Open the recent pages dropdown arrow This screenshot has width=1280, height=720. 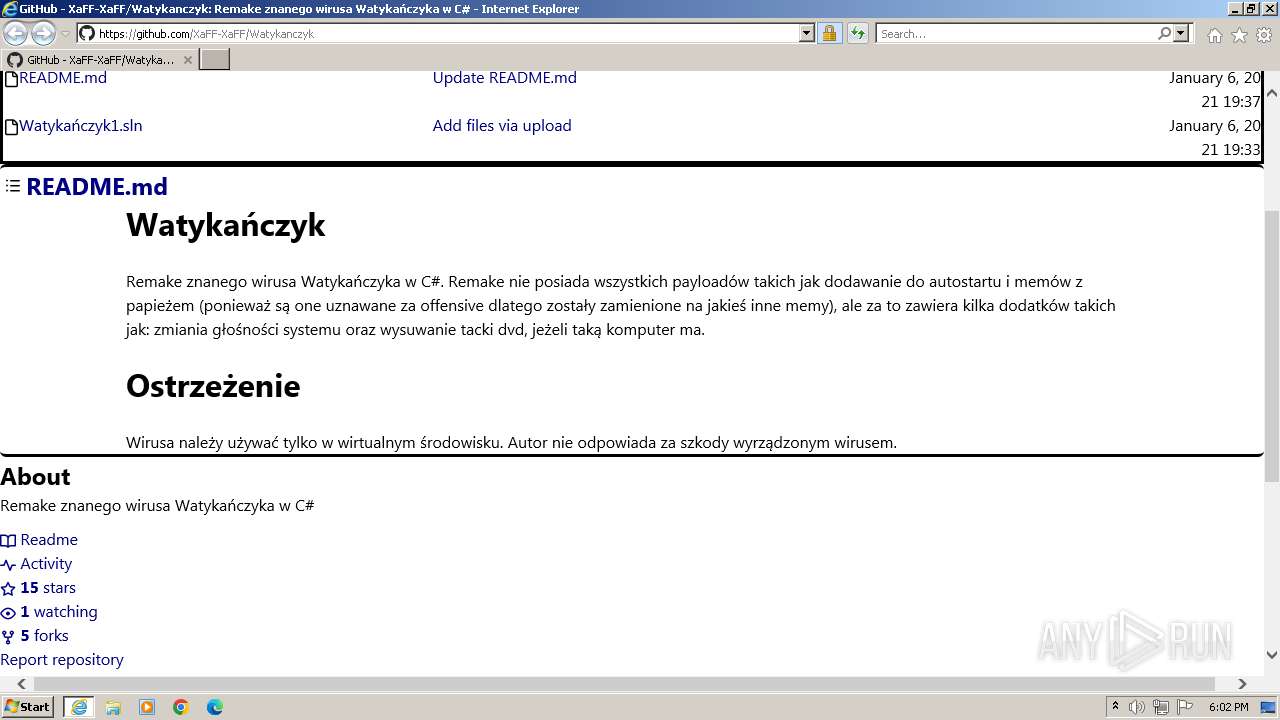66,34
